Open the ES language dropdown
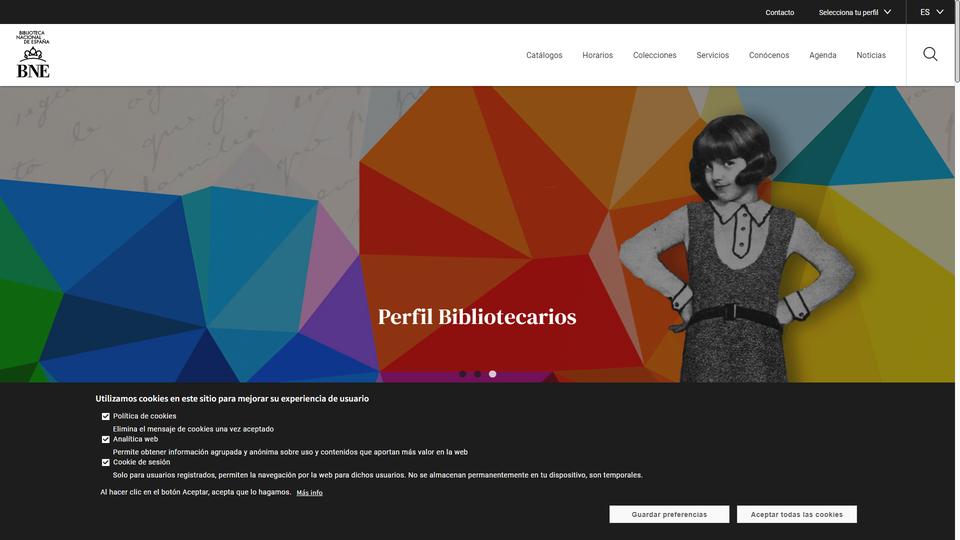960x540 pixels. (x=931, y=12)
